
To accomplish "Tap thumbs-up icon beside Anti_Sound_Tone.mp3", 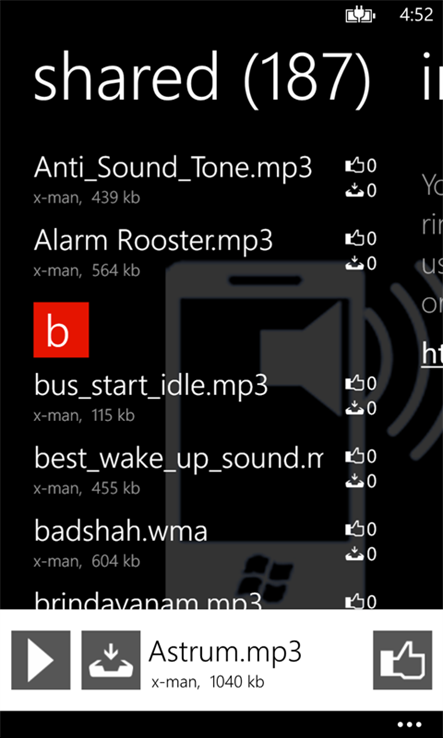I will click(x=354, y=165).
